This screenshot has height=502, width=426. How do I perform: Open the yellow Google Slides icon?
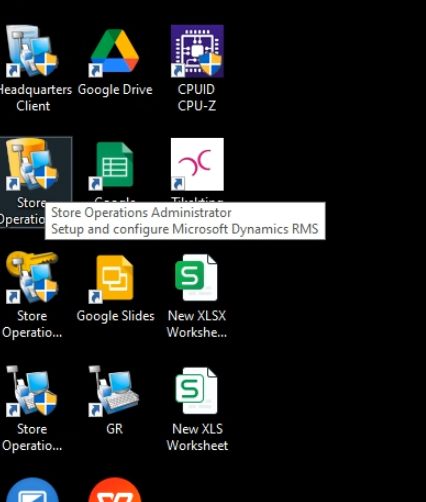tap(115, 278)
